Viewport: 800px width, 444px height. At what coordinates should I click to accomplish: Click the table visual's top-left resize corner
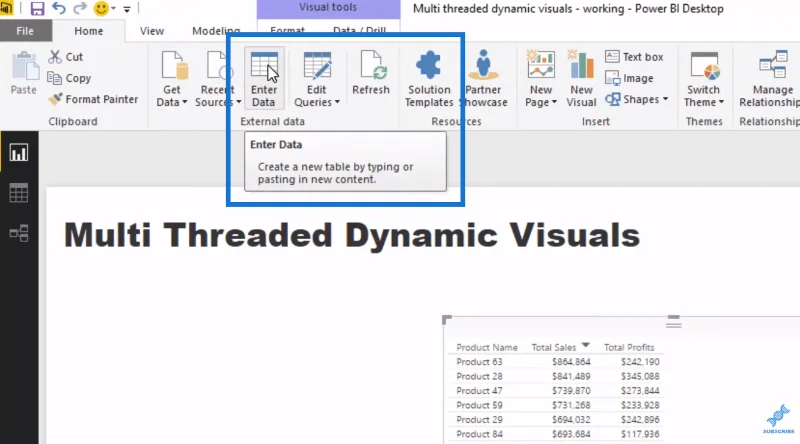(446, 320)
